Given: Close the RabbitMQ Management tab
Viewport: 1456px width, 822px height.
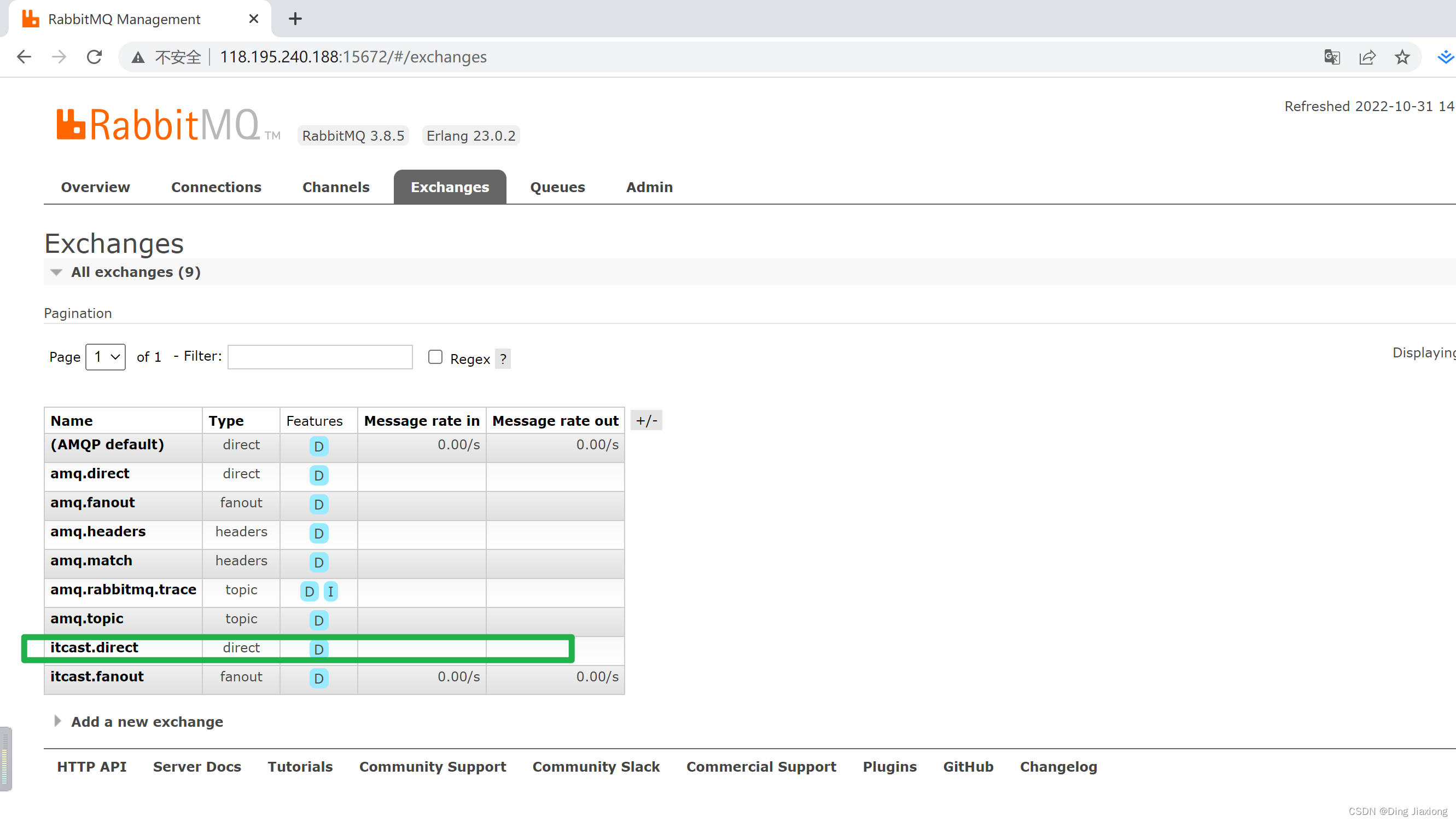Looking at the screenshot, I should [x=253, y=19].
